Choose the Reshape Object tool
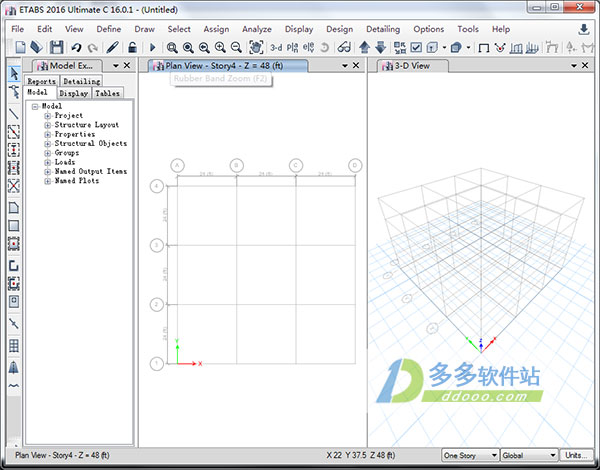Viewport: 600px width, 470px height. tap(14, 92)
